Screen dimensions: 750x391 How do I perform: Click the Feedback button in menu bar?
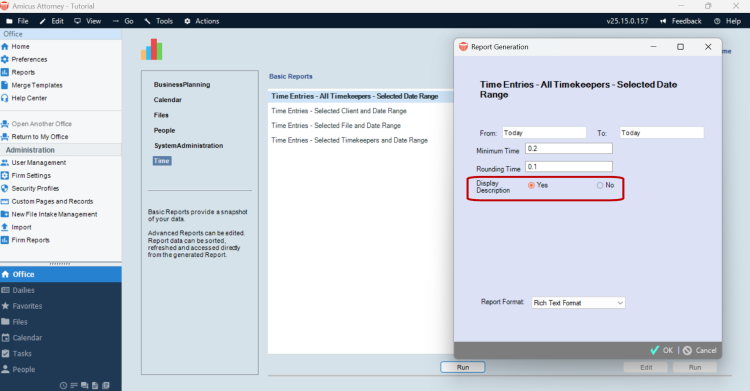pyautogui.click(x=681, y=21)
